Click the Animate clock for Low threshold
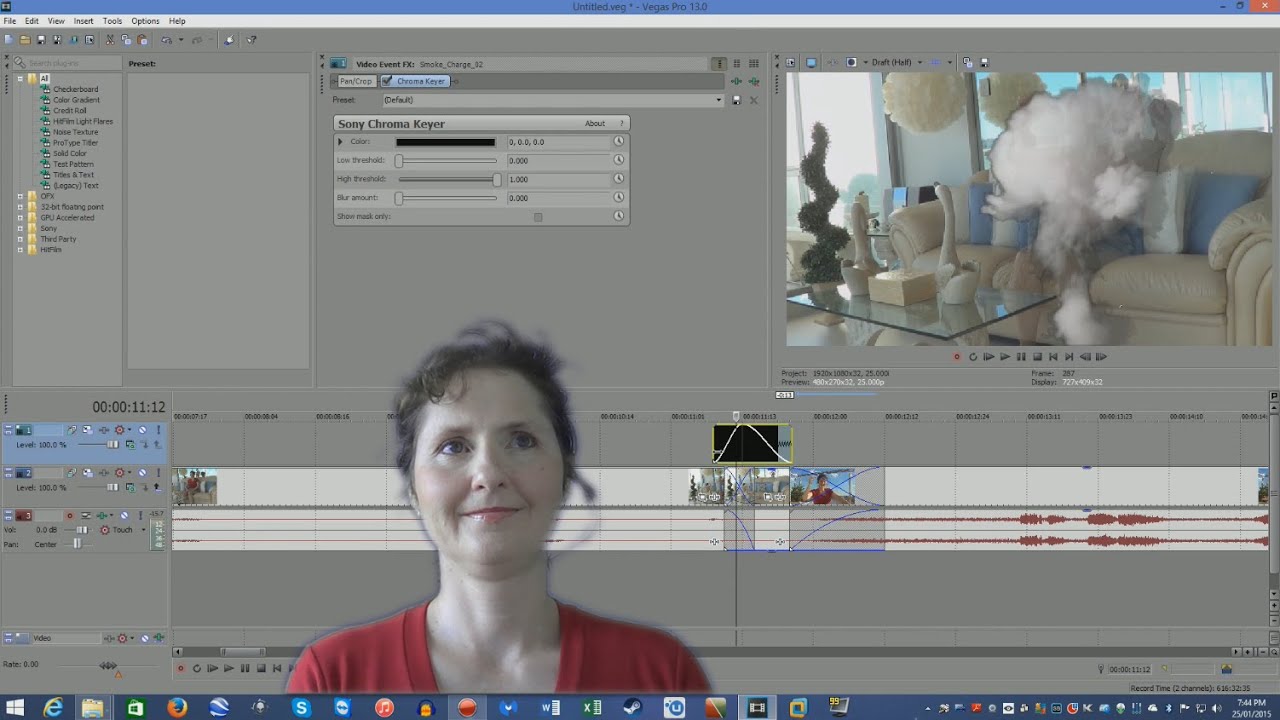The width and height of the screenshot is (1280, 720). pyautogui.click(x=619, y=161)
